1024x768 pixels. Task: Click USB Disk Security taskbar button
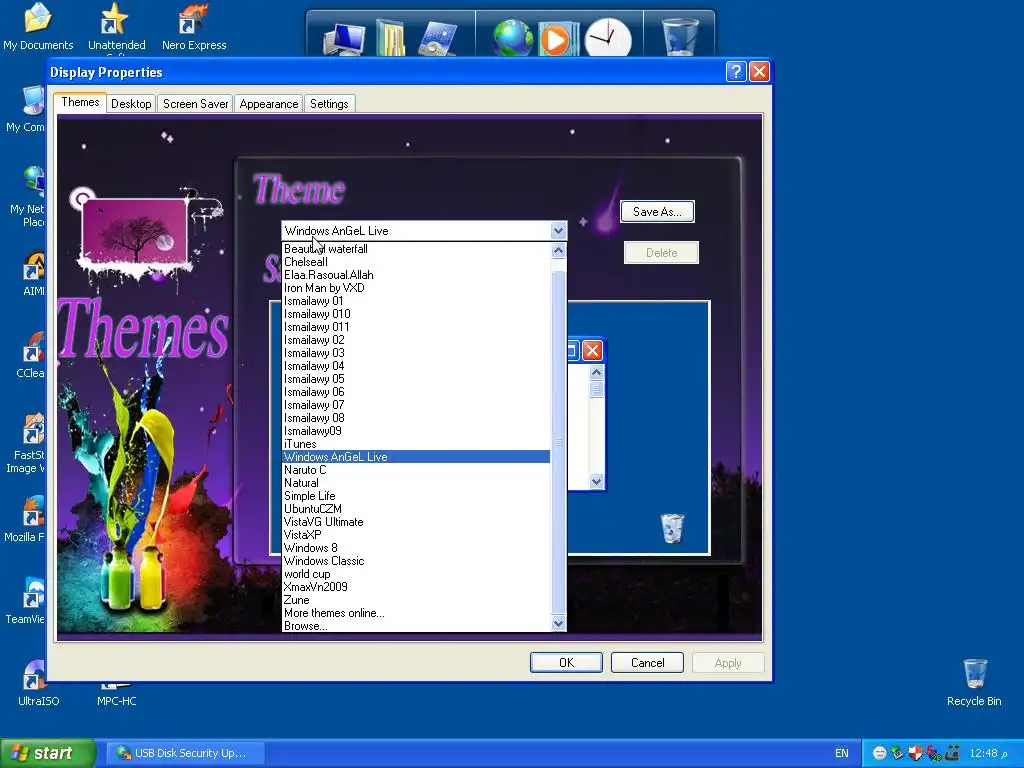185,753
